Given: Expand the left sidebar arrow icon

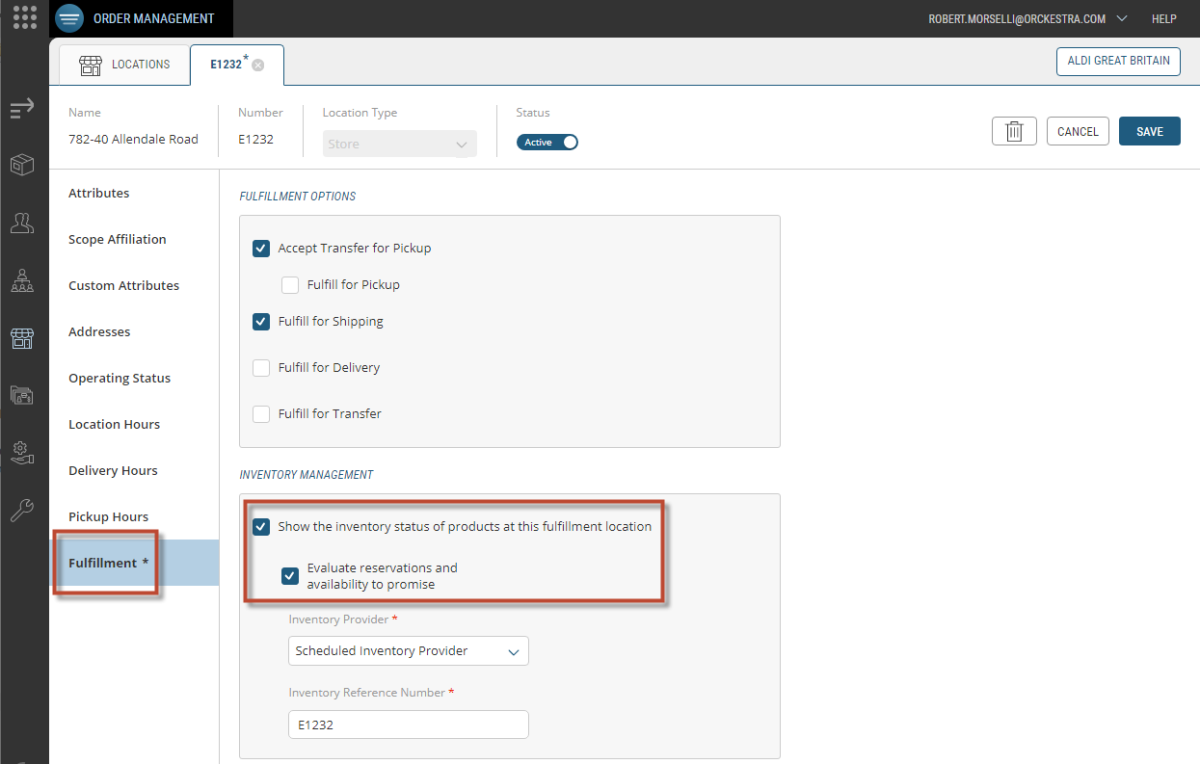Looking at the screenshot, I should point(22,108).
